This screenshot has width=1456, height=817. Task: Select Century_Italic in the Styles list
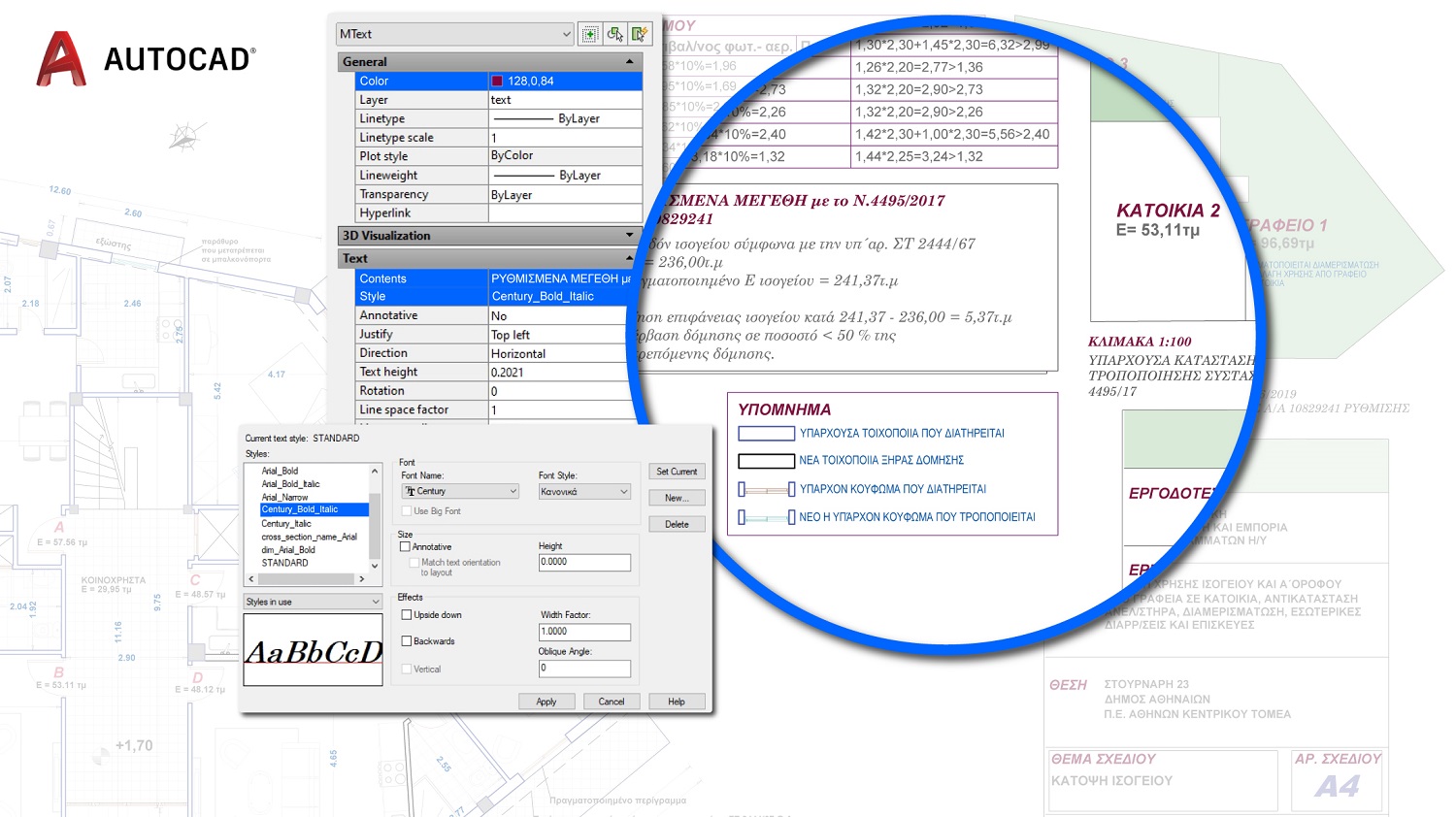click(286, 523)
